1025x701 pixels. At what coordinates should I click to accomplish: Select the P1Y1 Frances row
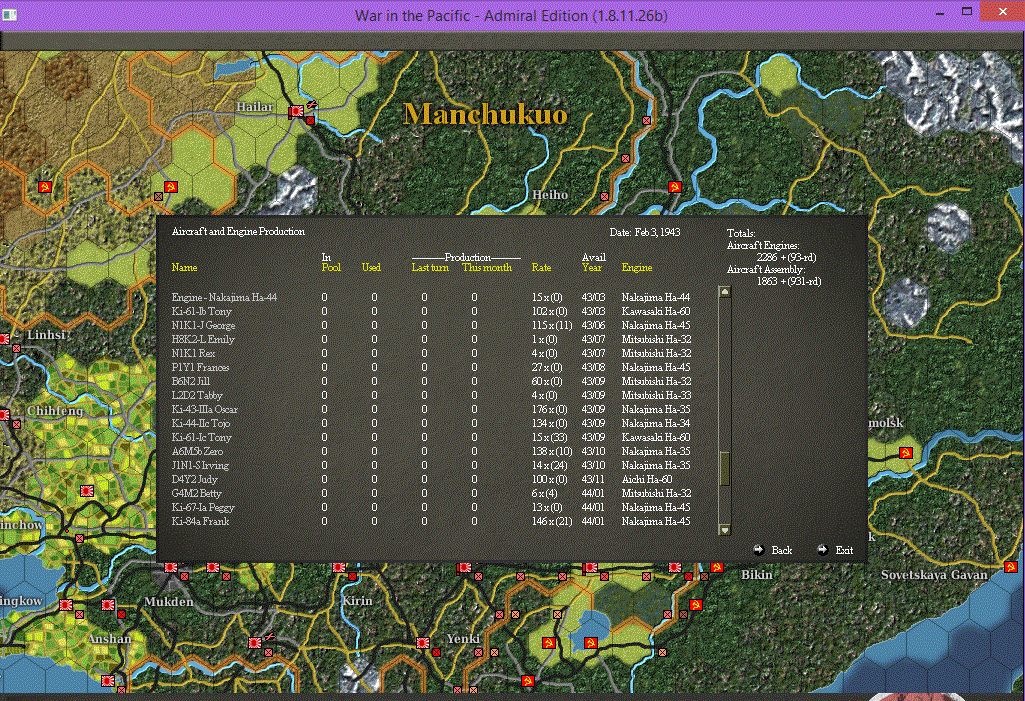click(431, 368)
